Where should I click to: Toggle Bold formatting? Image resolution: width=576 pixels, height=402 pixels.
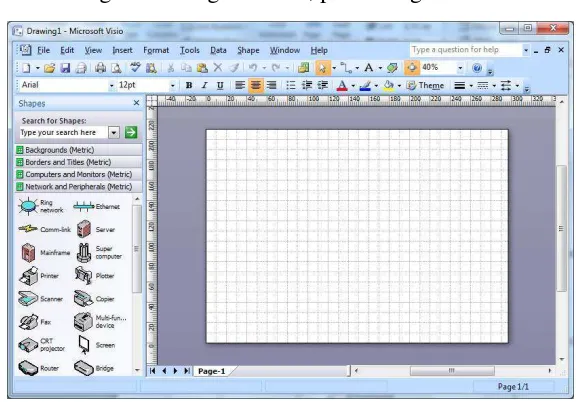[189, 86]
